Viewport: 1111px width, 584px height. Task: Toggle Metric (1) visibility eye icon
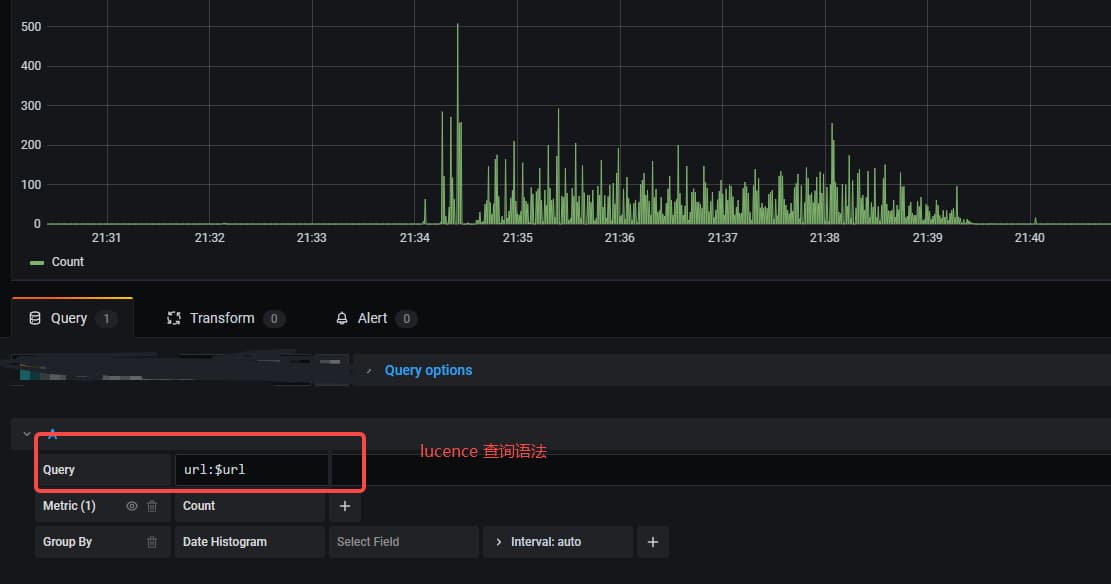pyautogui.click(x=131, y=506)
